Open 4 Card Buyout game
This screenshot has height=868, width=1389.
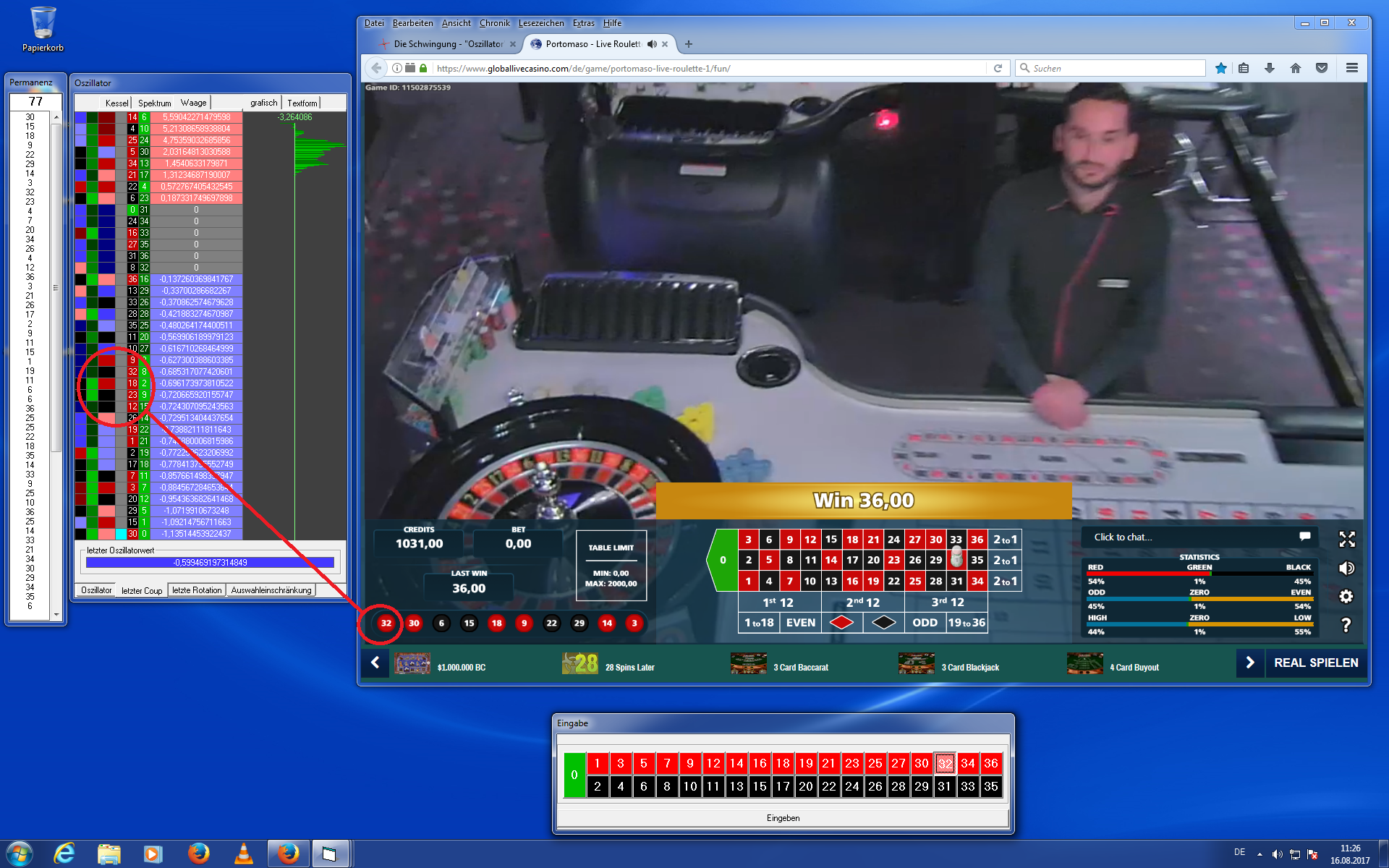tap(1114, 663)
